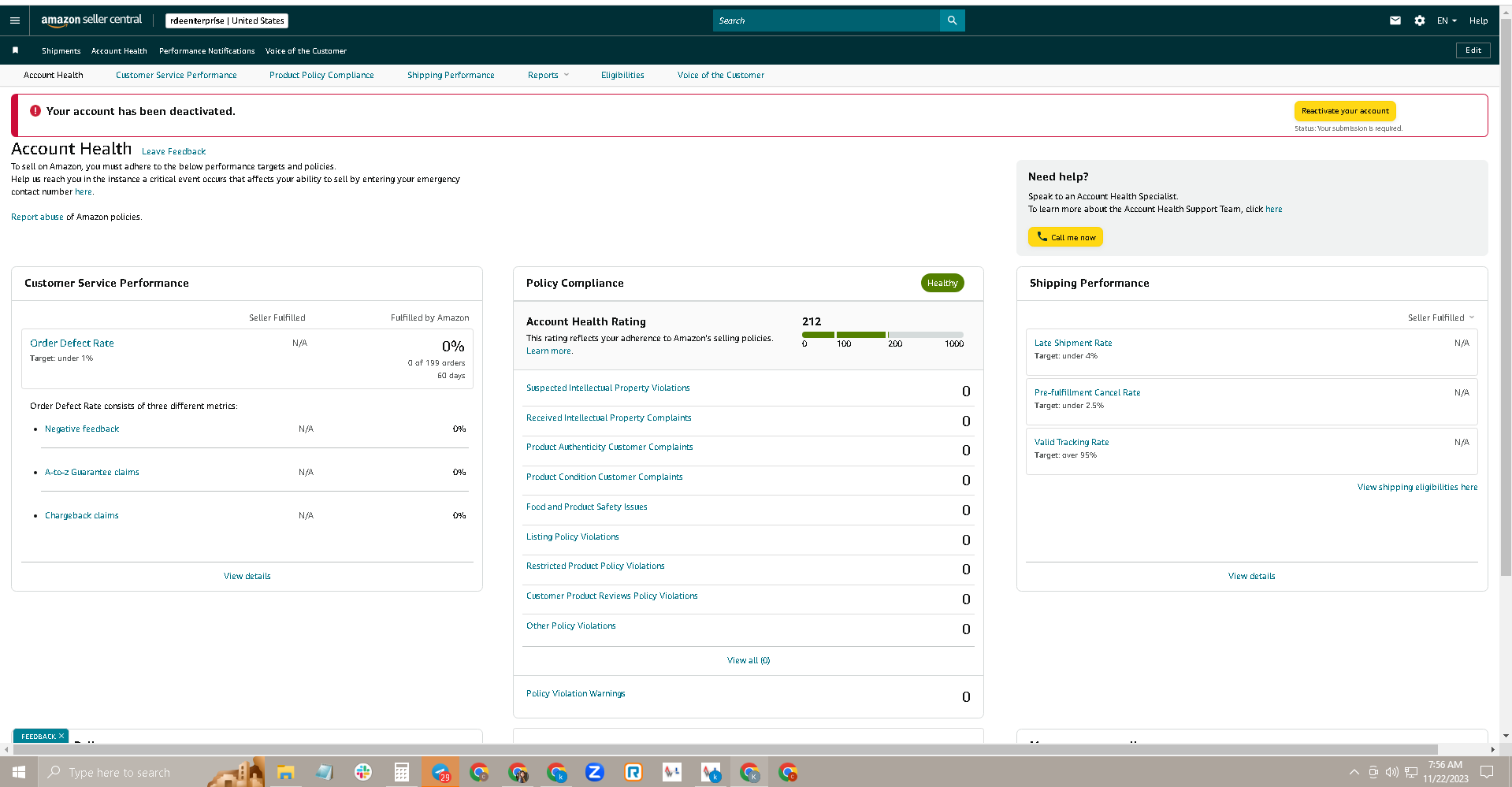Click the Leave Feedback link
The width and height of the screenshot is (1512, 787).
[x=173, y=151]
